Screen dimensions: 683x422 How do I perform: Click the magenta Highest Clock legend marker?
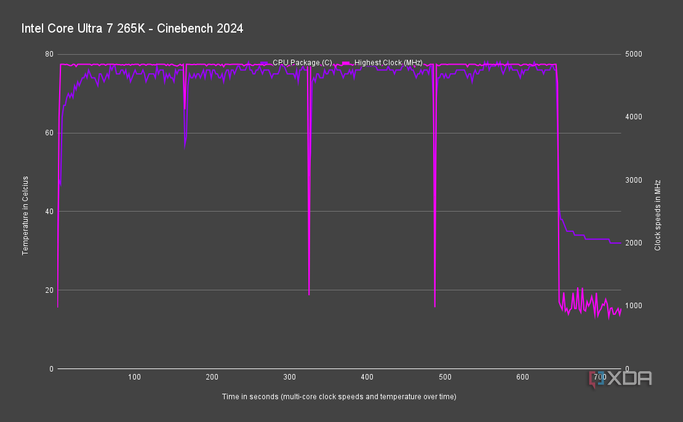[346, 63]
